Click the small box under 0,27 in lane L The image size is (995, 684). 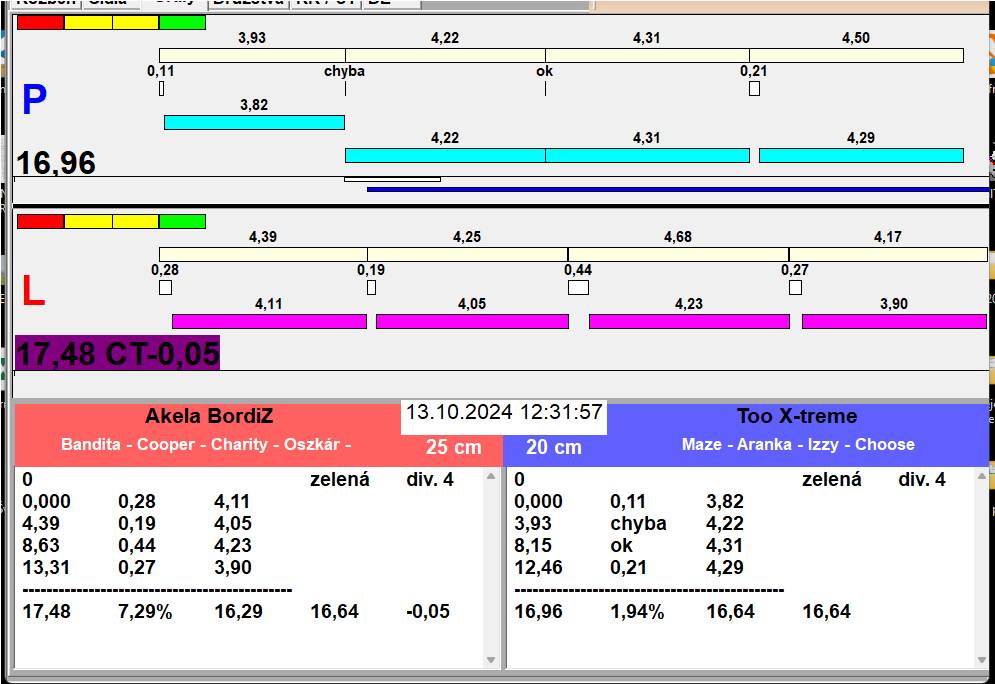(x=795, y=287)
